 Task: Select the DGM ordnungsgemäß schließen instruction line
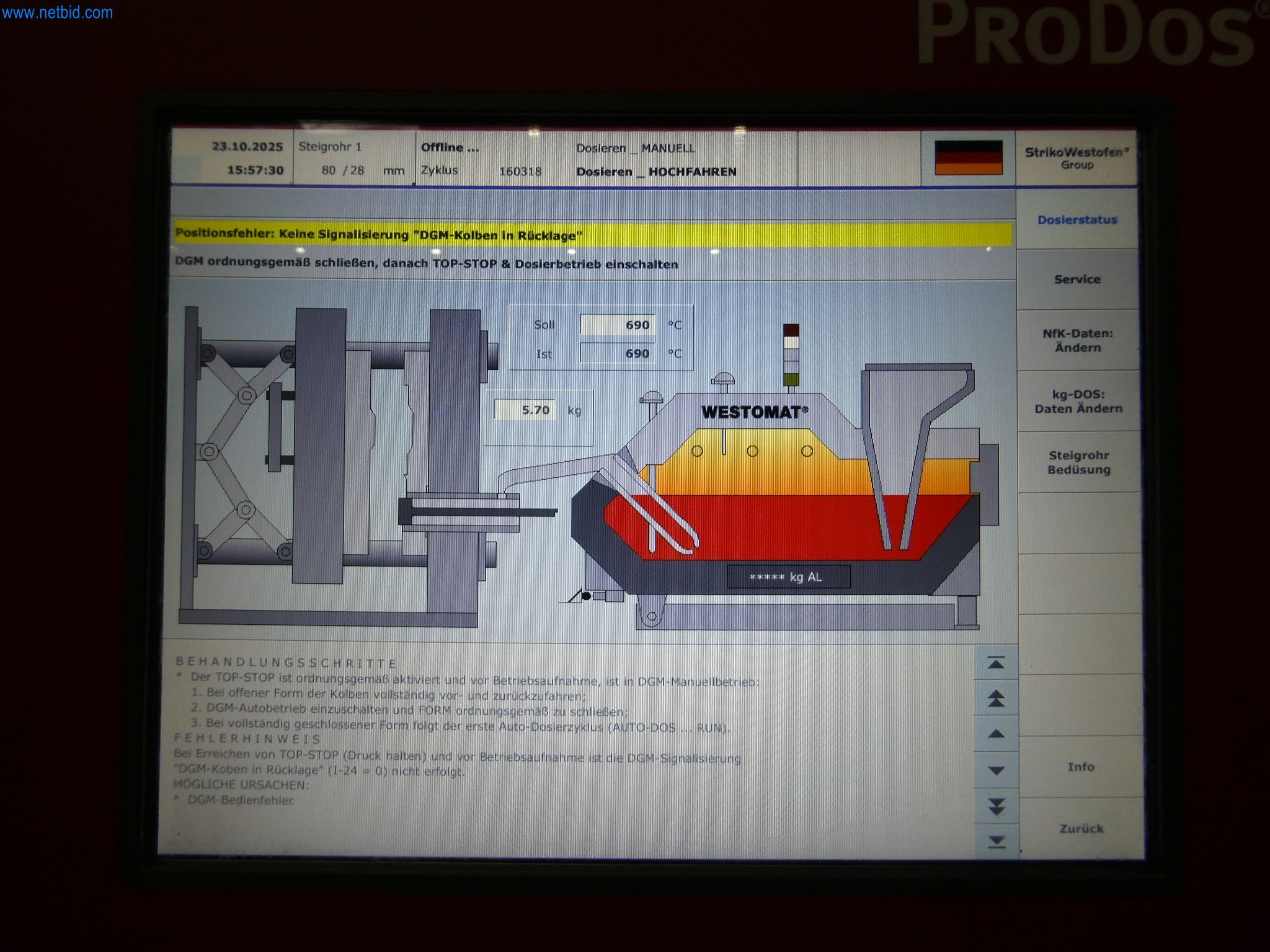pos(427,264)
